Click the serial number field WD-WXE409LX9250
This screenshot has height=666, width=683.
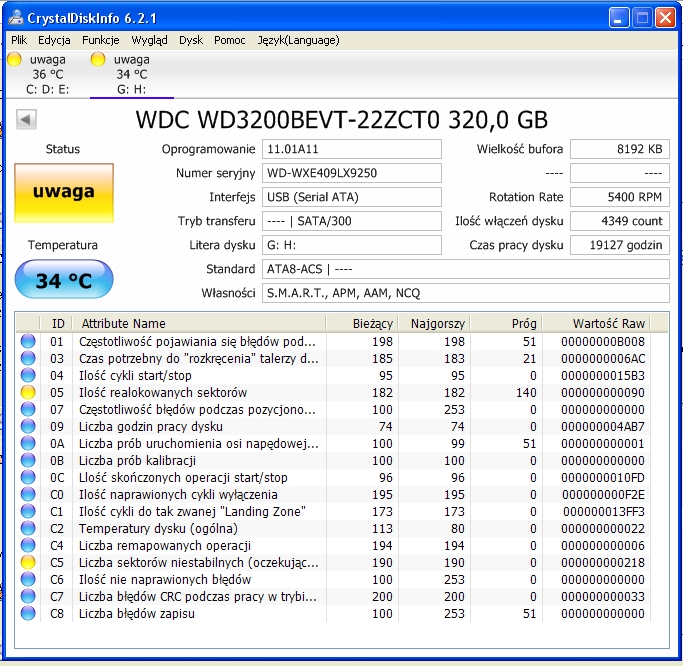click(x=352, y=173)
